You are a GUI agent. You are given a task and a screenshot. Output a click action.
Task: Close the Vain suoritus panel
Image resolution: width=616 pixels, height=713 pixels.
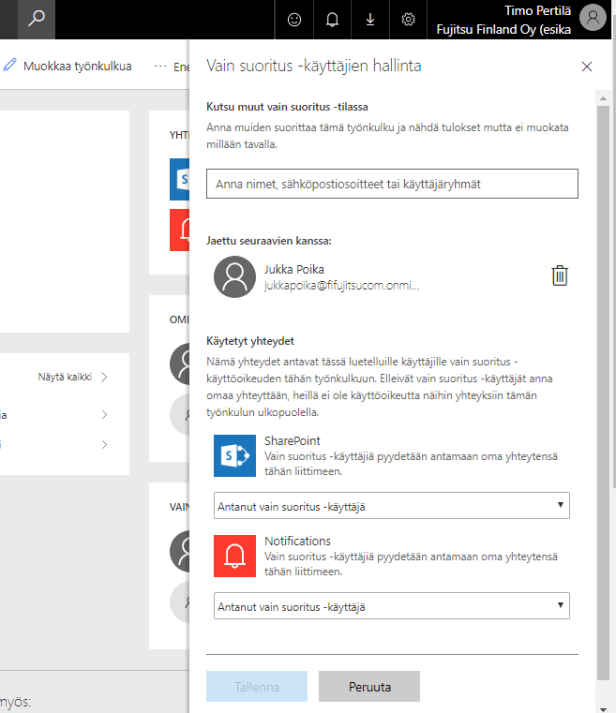(x=586, y=66)
